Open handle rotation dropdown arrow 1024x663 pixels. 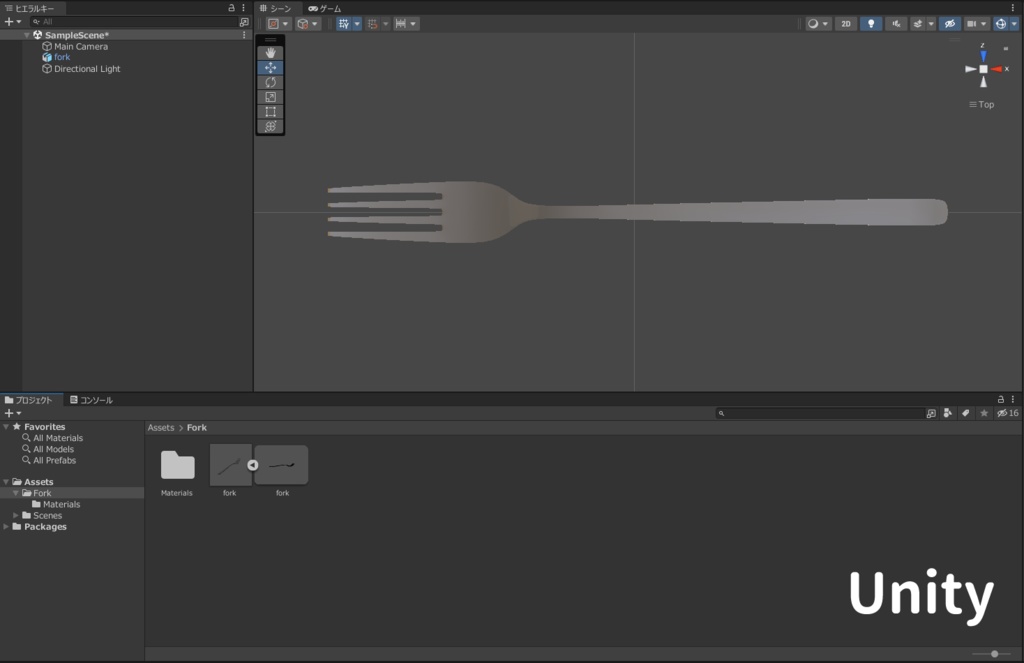pyautogui.click(x=315, y=24)
